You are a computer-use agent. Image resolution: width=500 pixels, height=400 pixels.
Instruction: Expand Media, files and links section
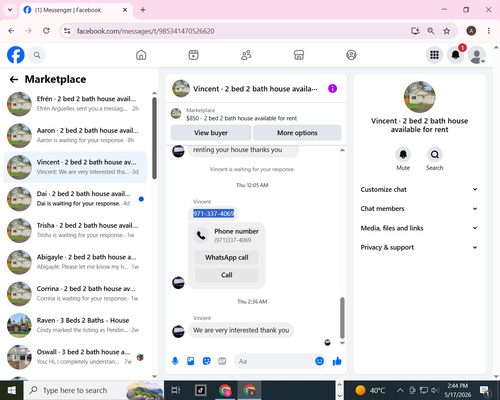419,228
